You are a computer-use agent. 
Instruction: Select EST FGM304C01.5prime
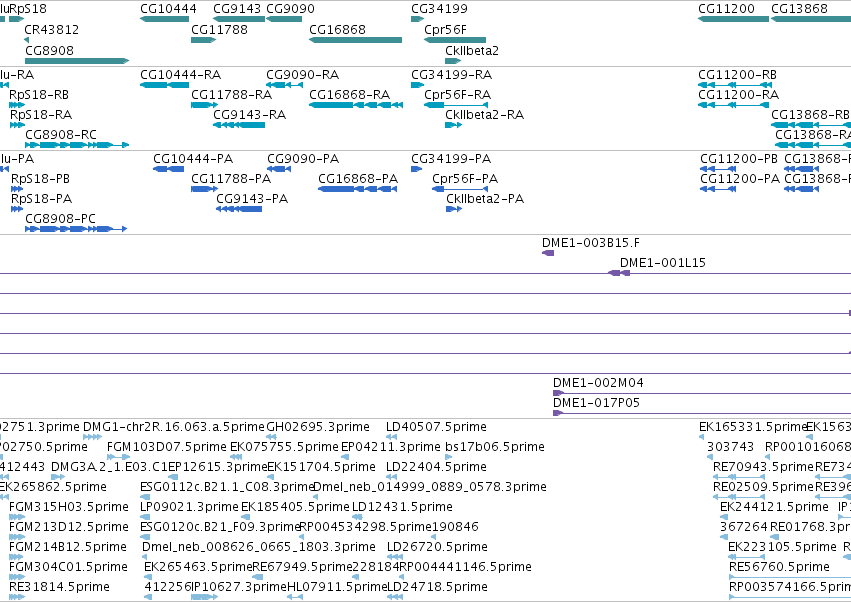pyautogui.click(x=17, y=577)
